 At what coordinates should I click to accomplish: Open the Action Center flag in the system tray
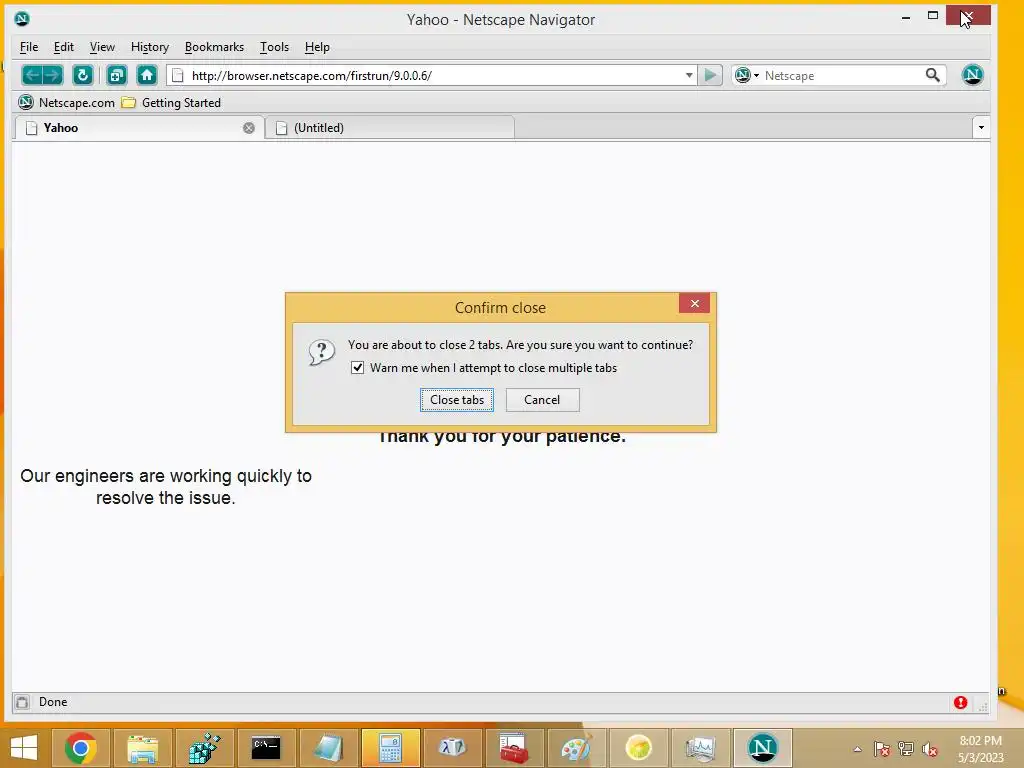click(x=882, y=749)
